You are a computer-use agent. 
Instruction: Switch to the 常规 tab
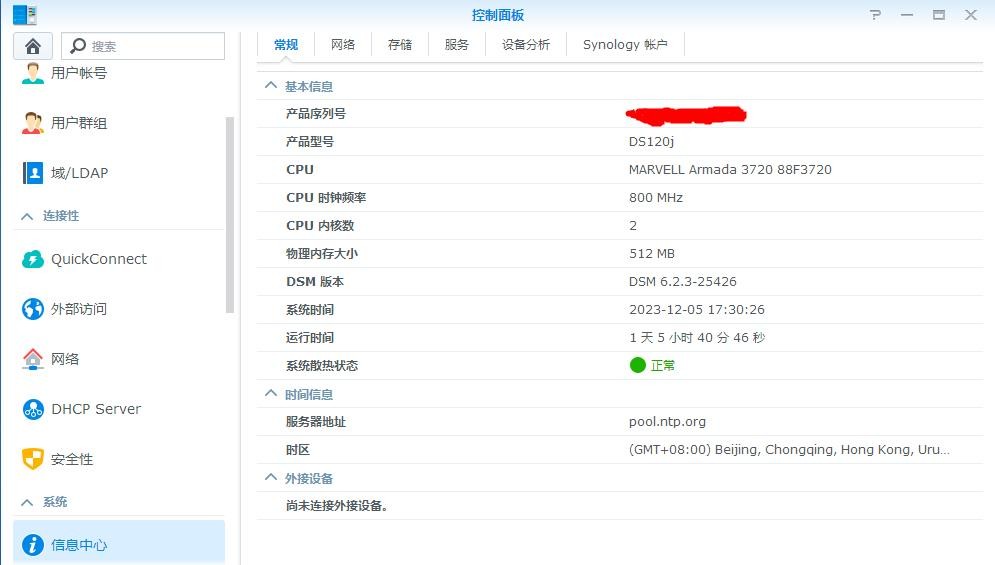[286, 44]
